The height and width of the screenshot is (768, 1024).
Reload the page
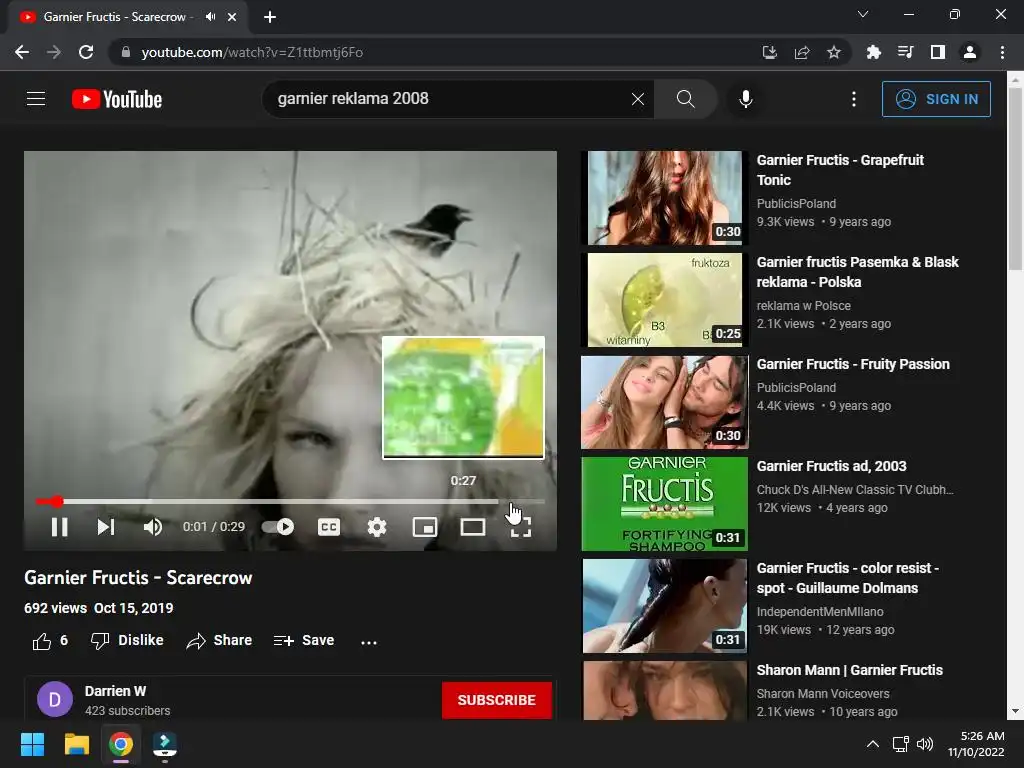click(86, 52)
